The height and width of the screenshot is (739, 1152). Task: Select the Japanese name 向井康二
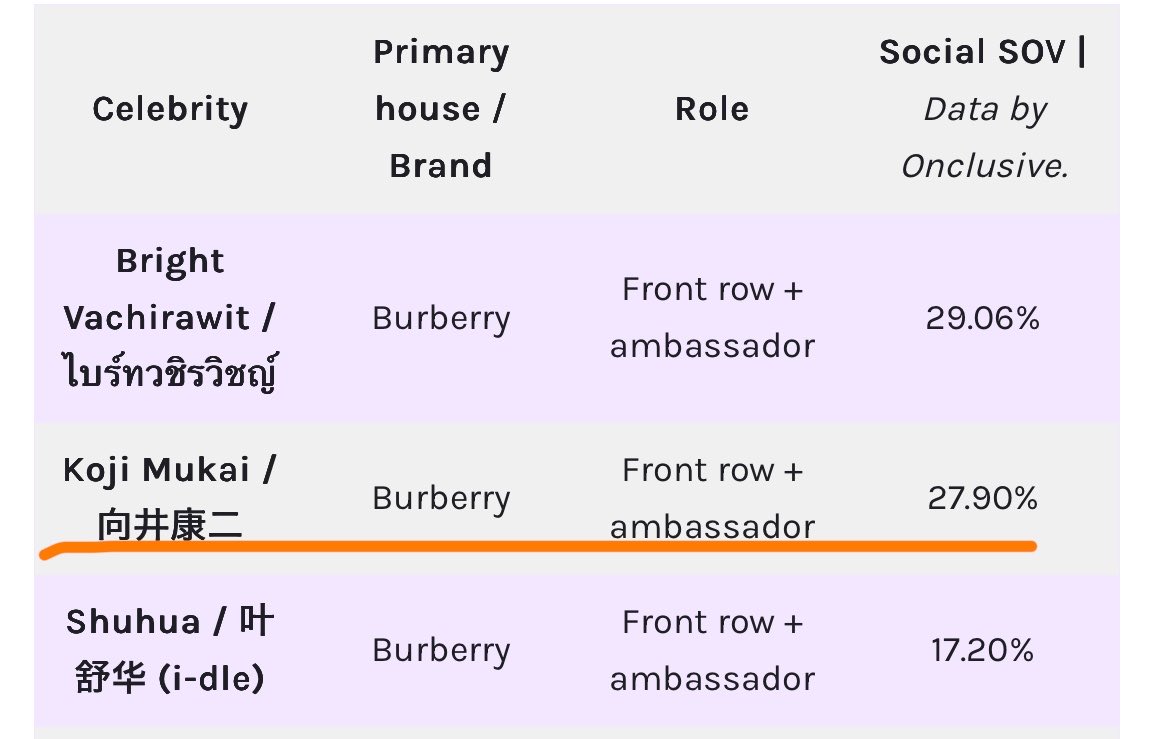pos(170,525)
